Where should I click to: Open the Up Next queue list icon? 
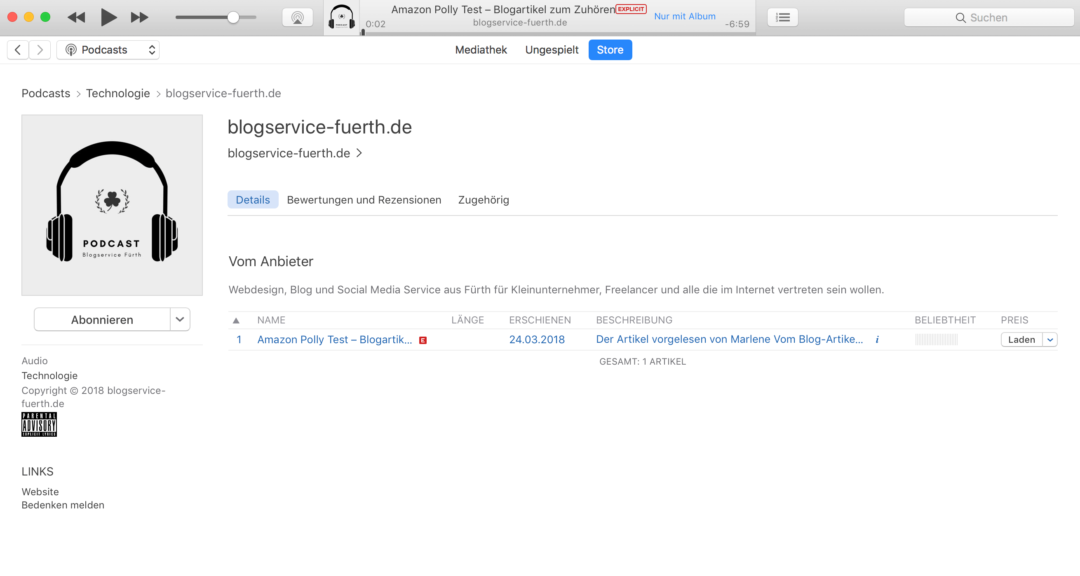point(782,16)
